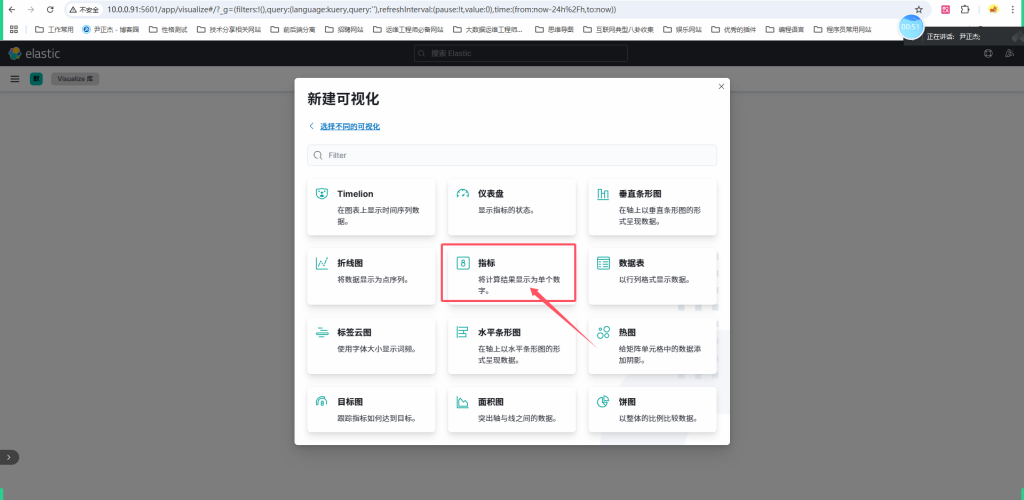1024x500 pixels.
Task: Select the Timelion visualization icon
Action: tap(322, 193)
